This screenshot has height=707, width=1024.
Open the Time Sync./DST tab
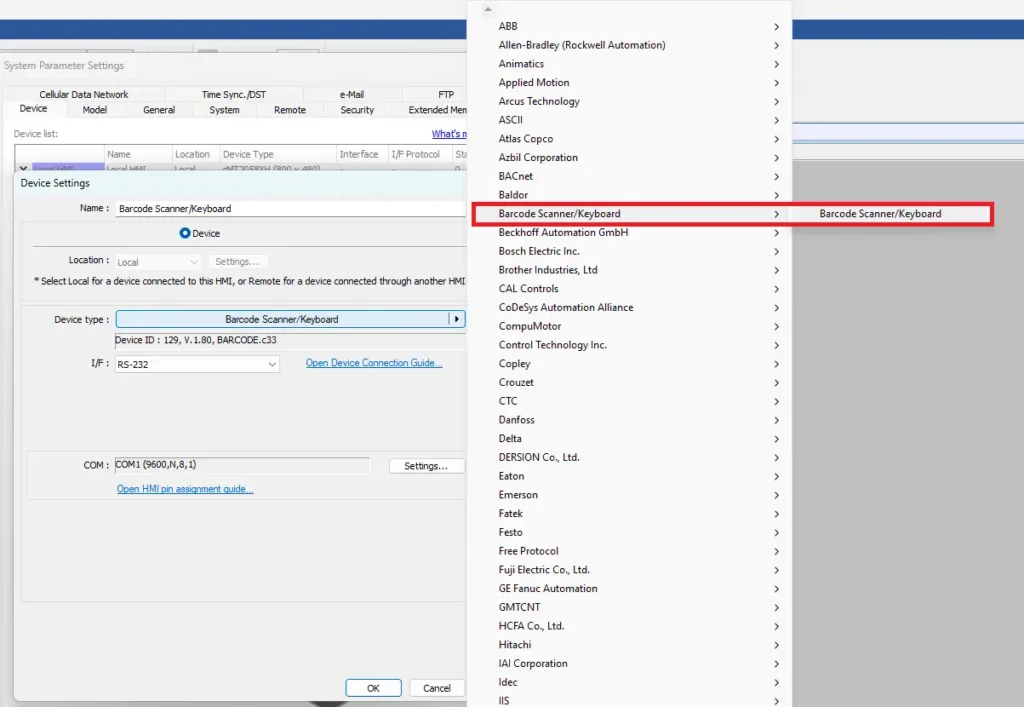tap(236, 93)
